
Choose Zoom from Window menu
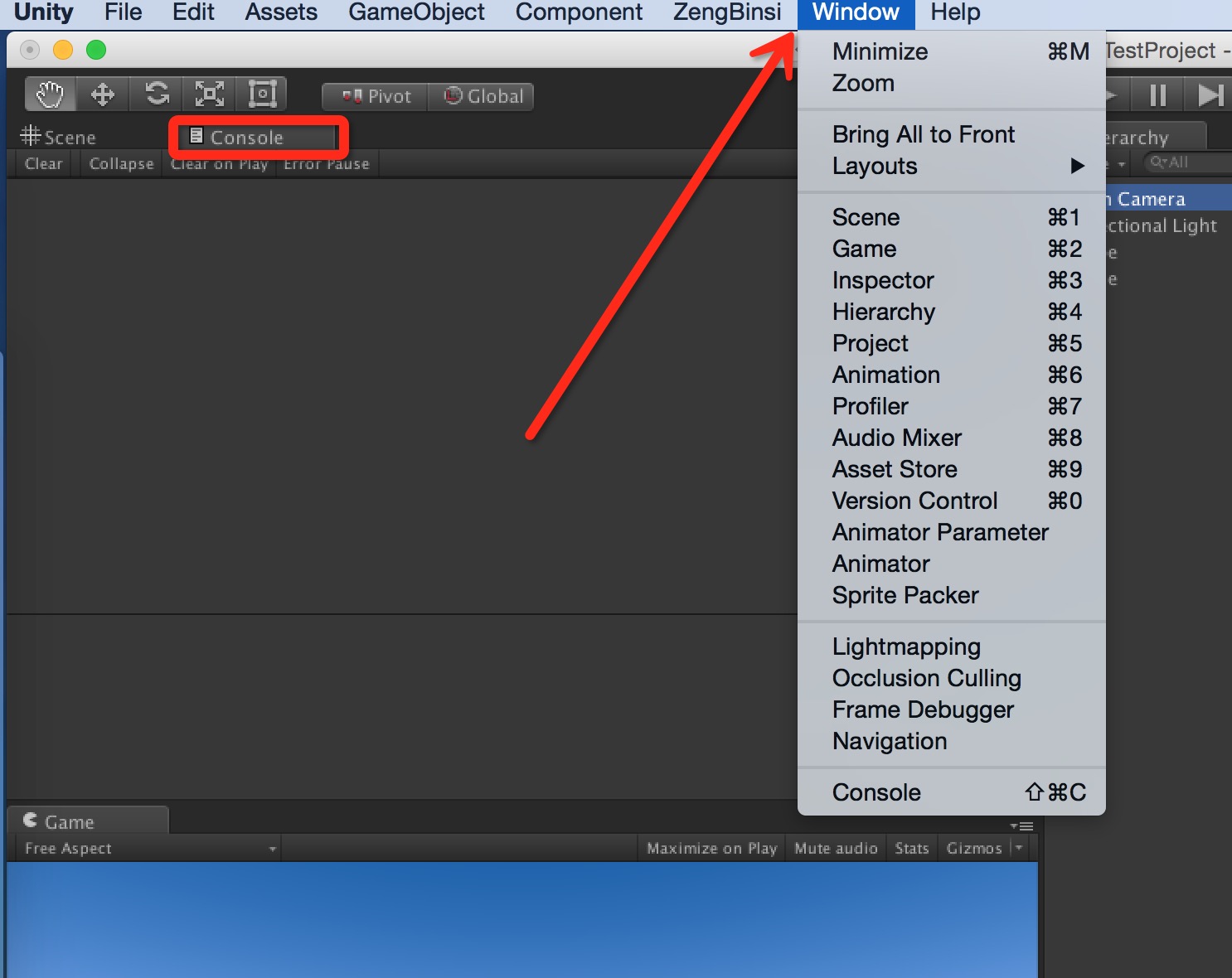pyautogui.click(x=952, y=83)
